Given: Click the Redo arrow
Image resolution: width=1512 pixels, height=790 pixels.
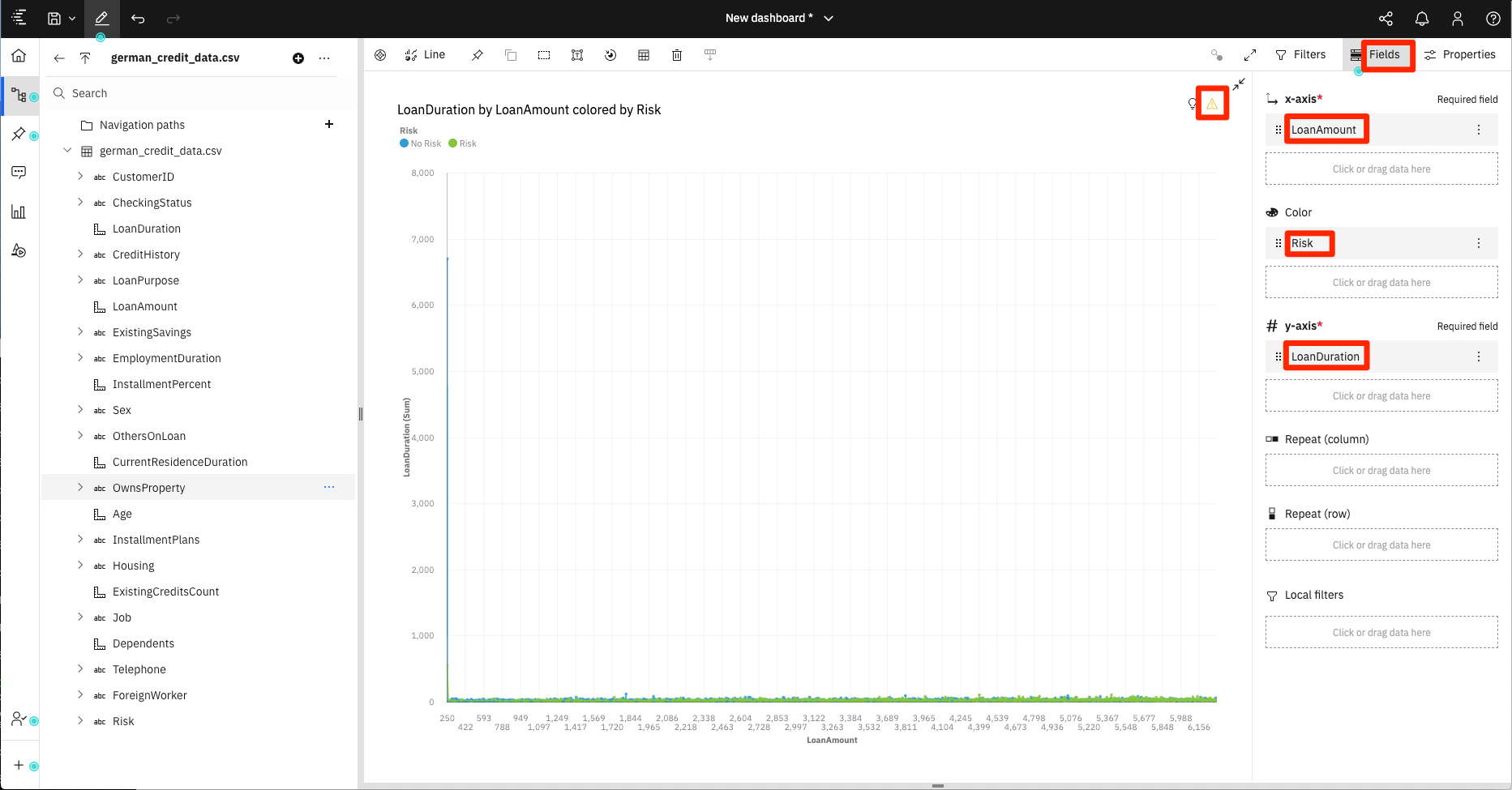Looking at the screenshot, I should click(173, 18).
